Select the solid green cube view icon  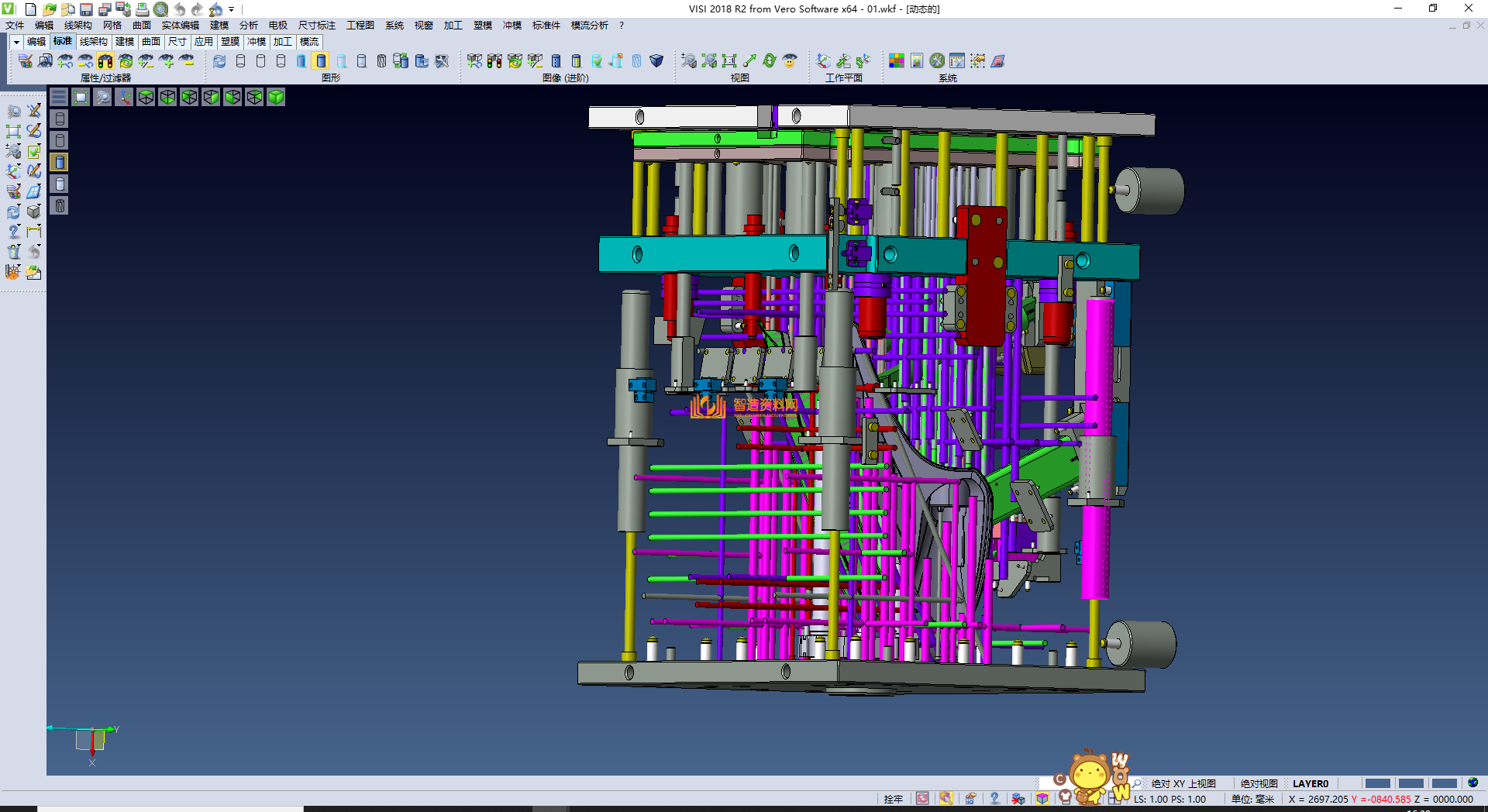276,97
